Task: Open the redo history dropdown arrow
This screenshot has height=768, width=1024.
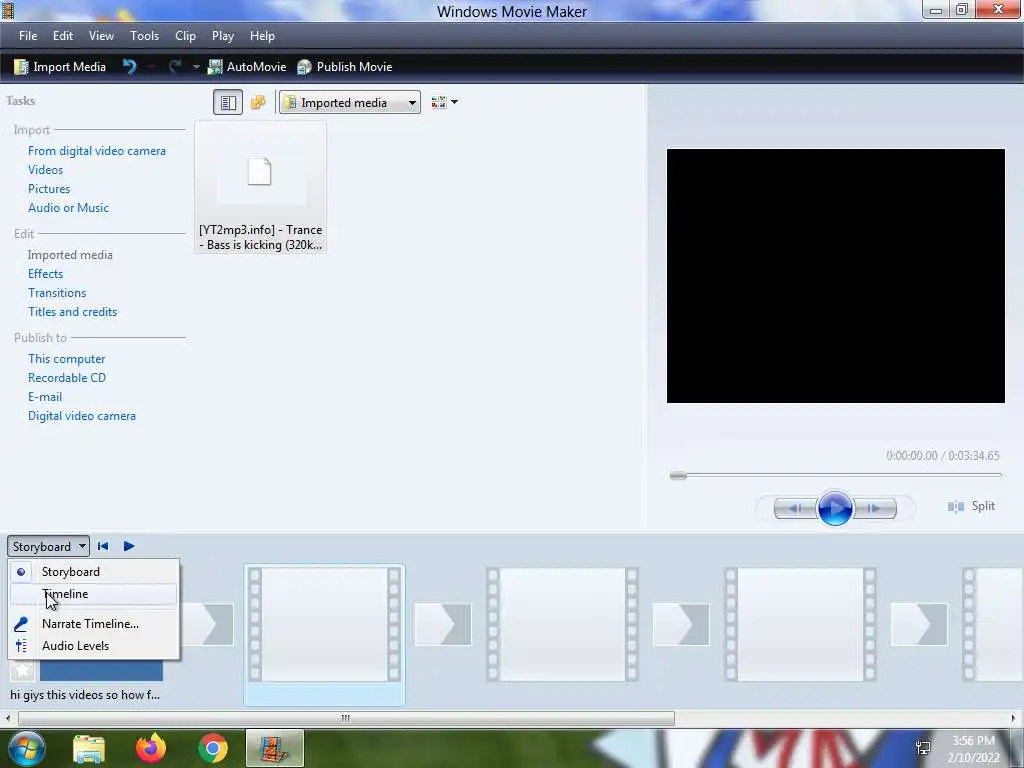Action: pyautogui.click(x=195, y=67)
